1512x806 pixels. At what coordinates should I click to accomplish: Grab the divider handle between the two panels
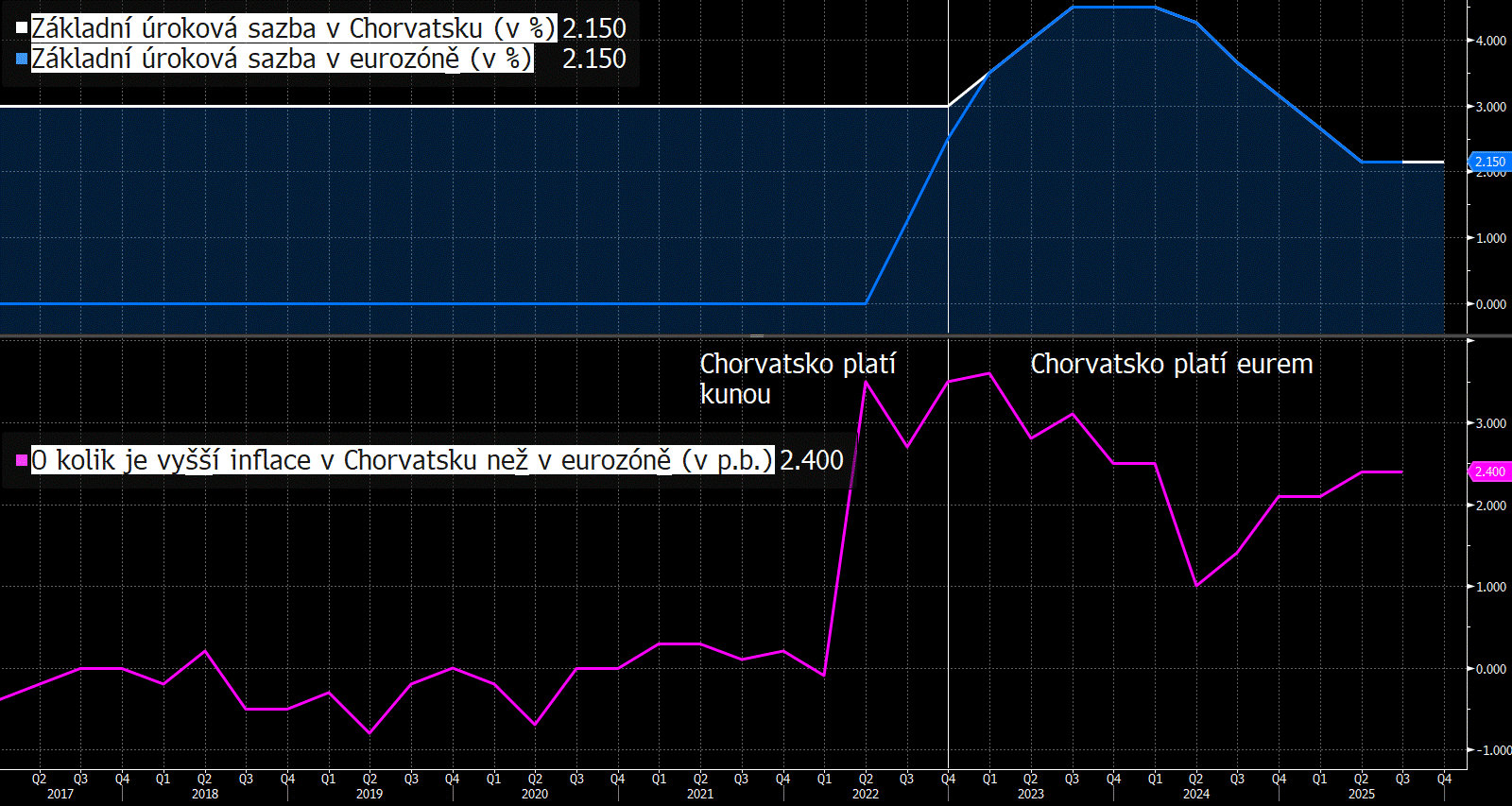756,335
